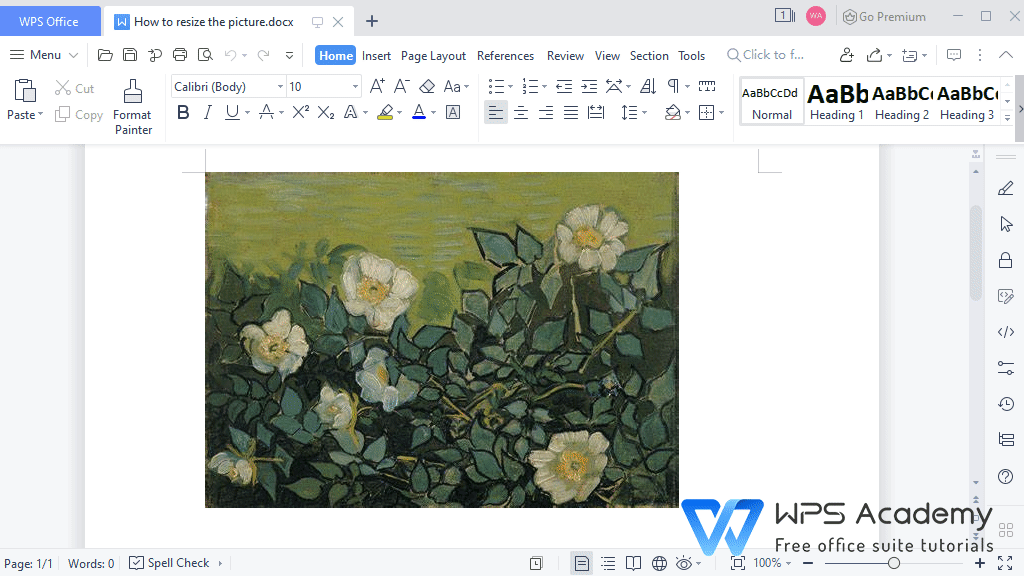This screenshot has width=1024, height=576.
Task: Increase paragraph indent
Action: [x=589, y=86]
